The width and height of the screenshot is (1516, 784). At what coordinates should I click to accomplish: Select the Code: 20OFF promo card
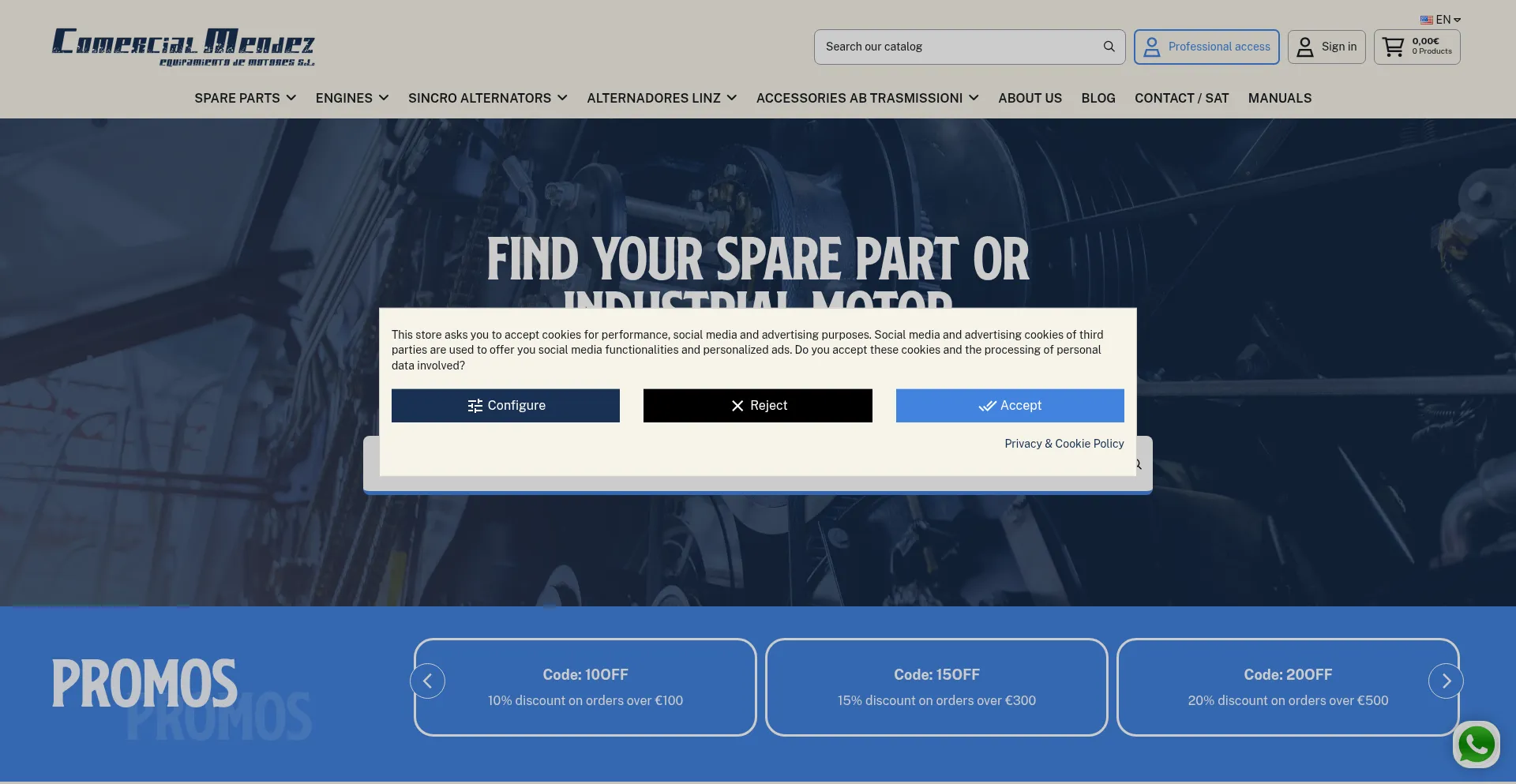pos(1288,687)
